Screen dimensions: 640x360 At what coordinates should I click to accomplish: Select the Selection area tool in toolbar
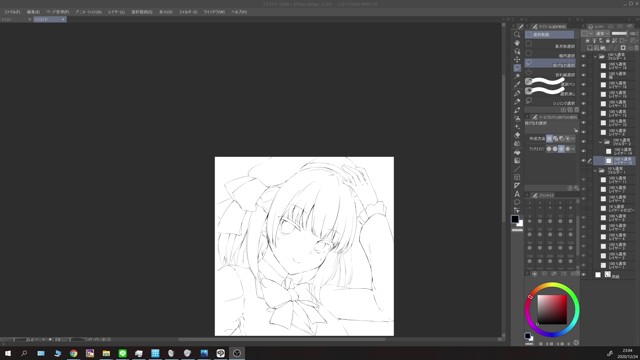point(517,68)
